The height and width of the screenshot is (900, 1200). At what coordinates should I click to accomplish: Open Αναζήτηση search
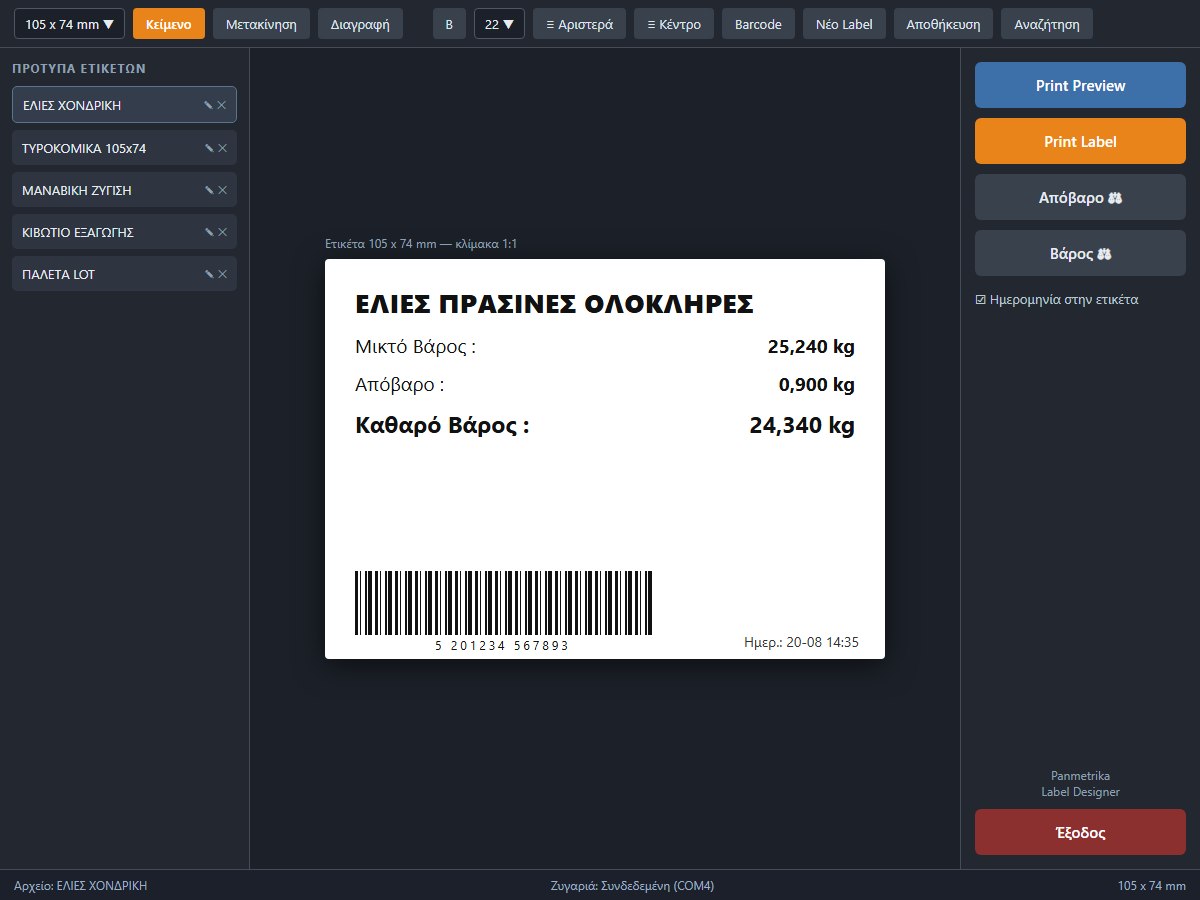[x=1047, y=24]
